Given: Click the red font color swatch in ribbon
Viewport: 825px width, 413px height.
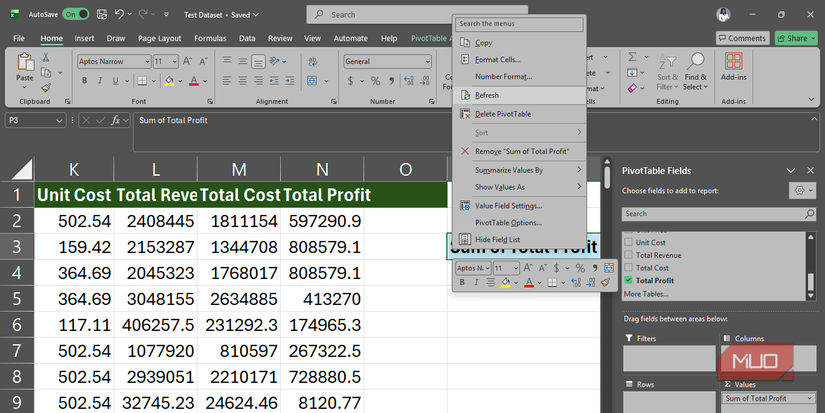Looking at the screenshot, I should click(194, 82).
